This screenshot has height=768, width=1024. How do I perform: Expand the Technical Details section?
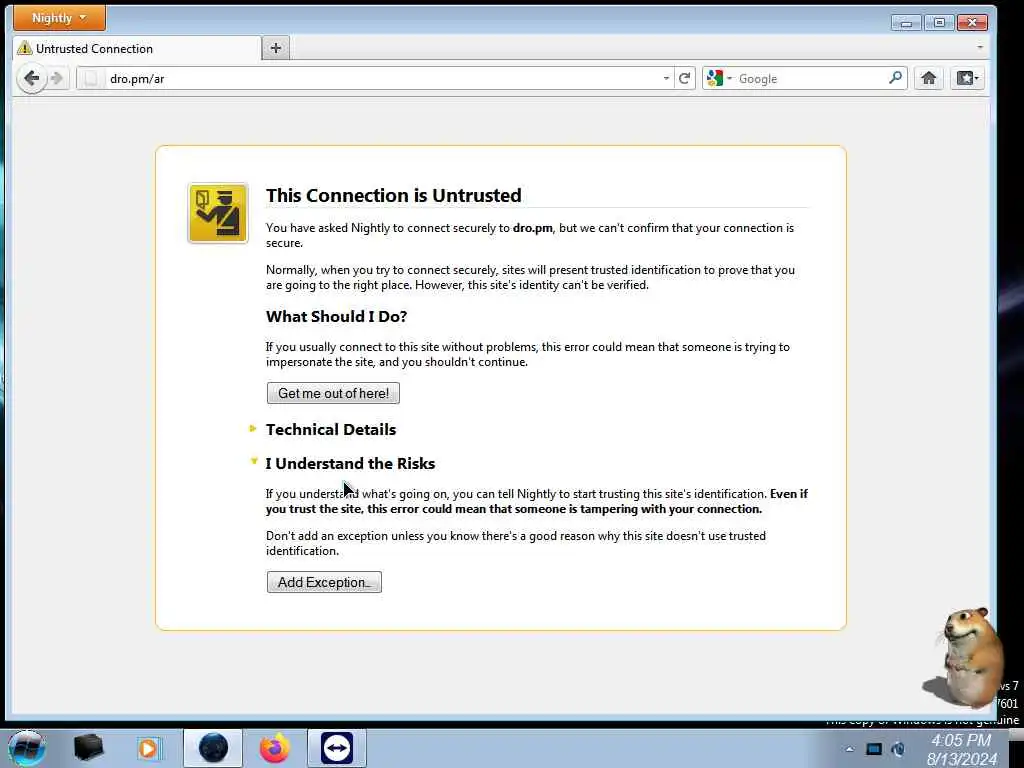[330, 429]
